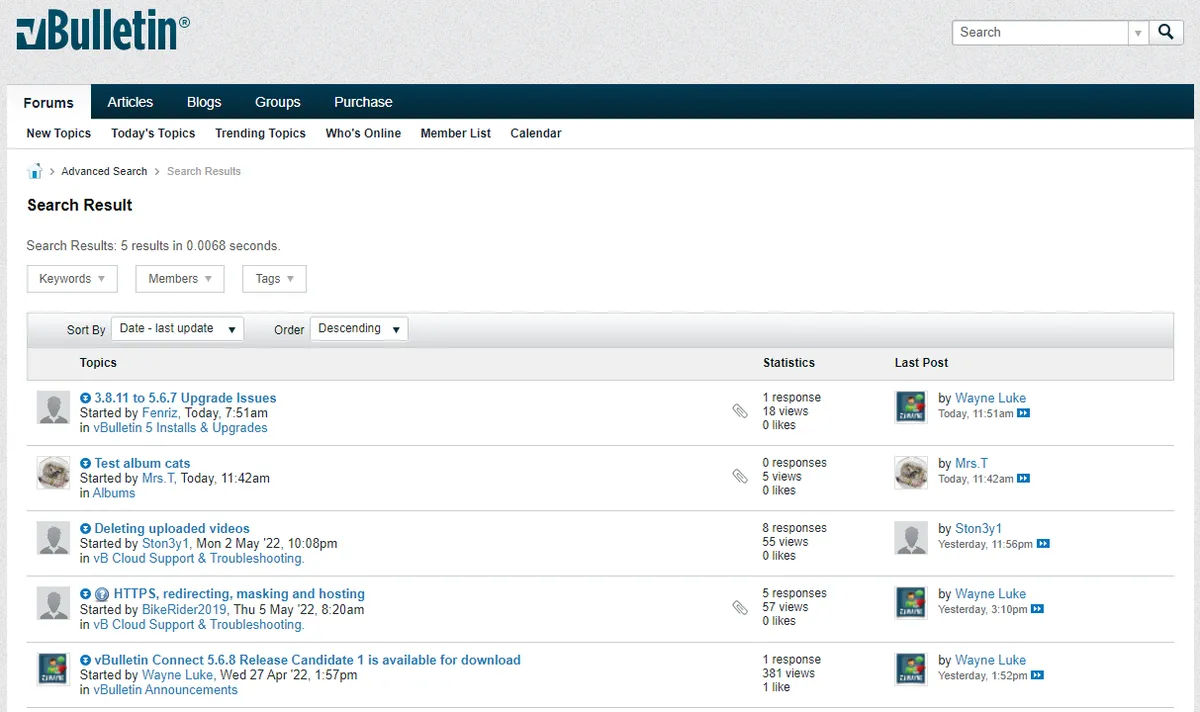This screenshot has width=1200, height=712.
Task: Click Ston3y1 last post author link
Action: tap(978, 529)
